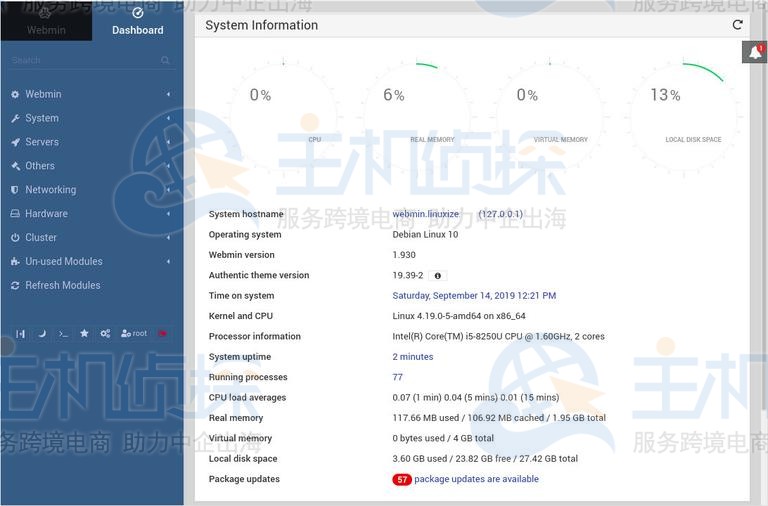Click the Refresh Modules sync icon
This screenshot has width=768, height=506.
click(15, 285)
